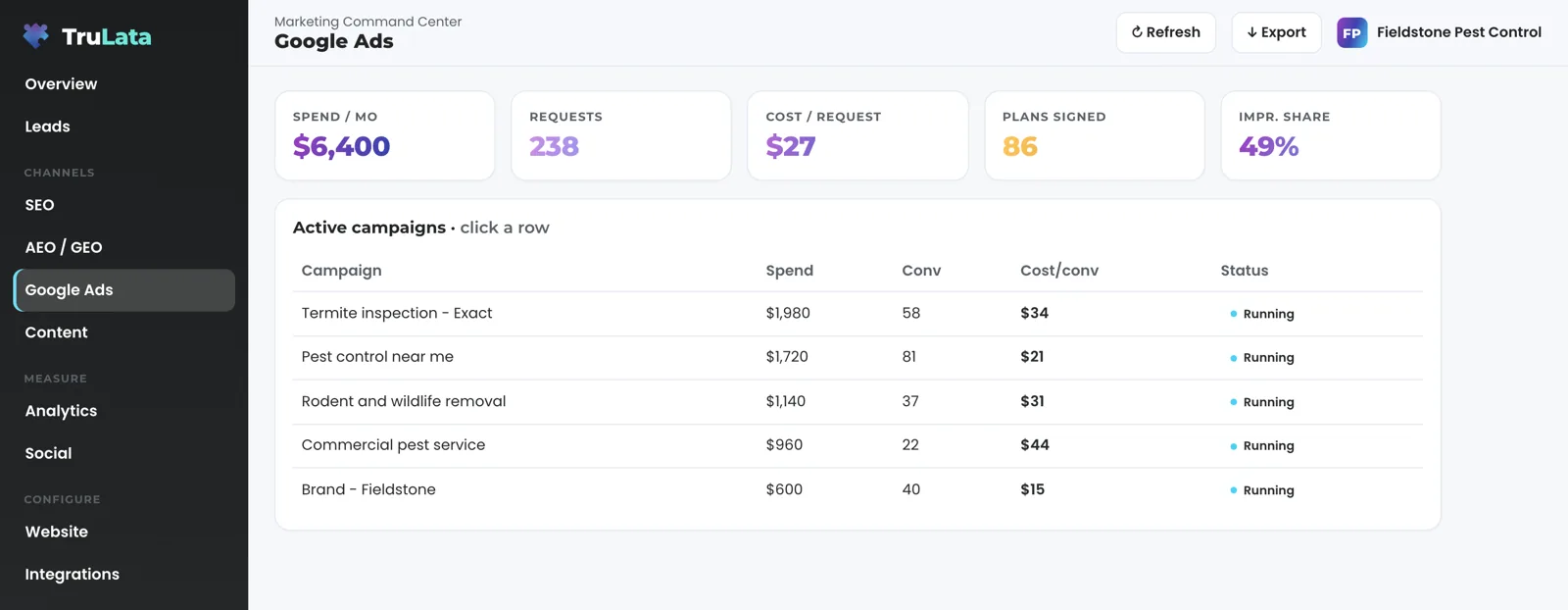1568x610 pixels.
Task: Click the $1,140 spend value
Action: (x=786, y=401)
